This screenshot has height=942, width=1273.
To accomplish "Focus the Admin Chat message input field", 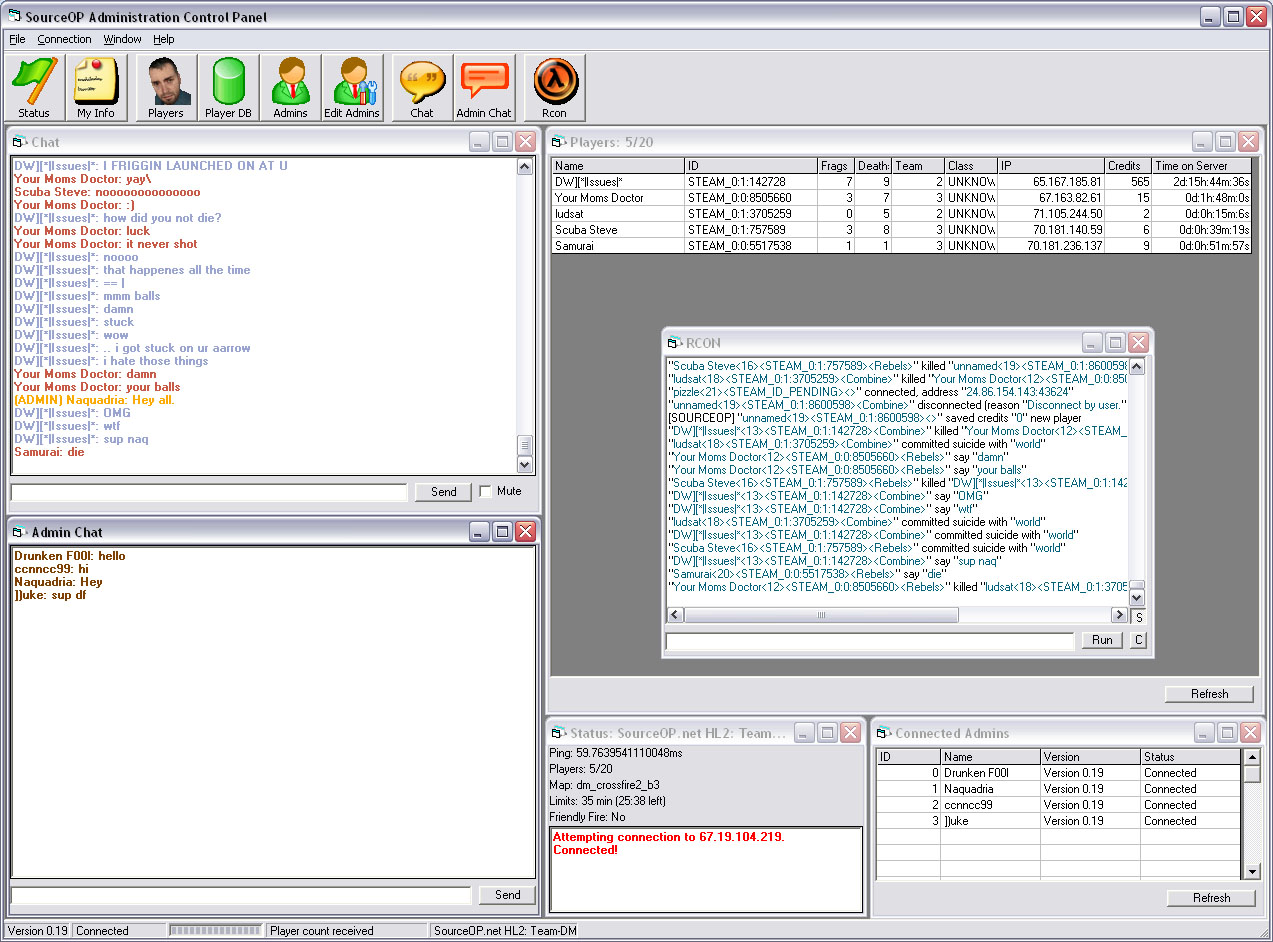I will 241,895.
